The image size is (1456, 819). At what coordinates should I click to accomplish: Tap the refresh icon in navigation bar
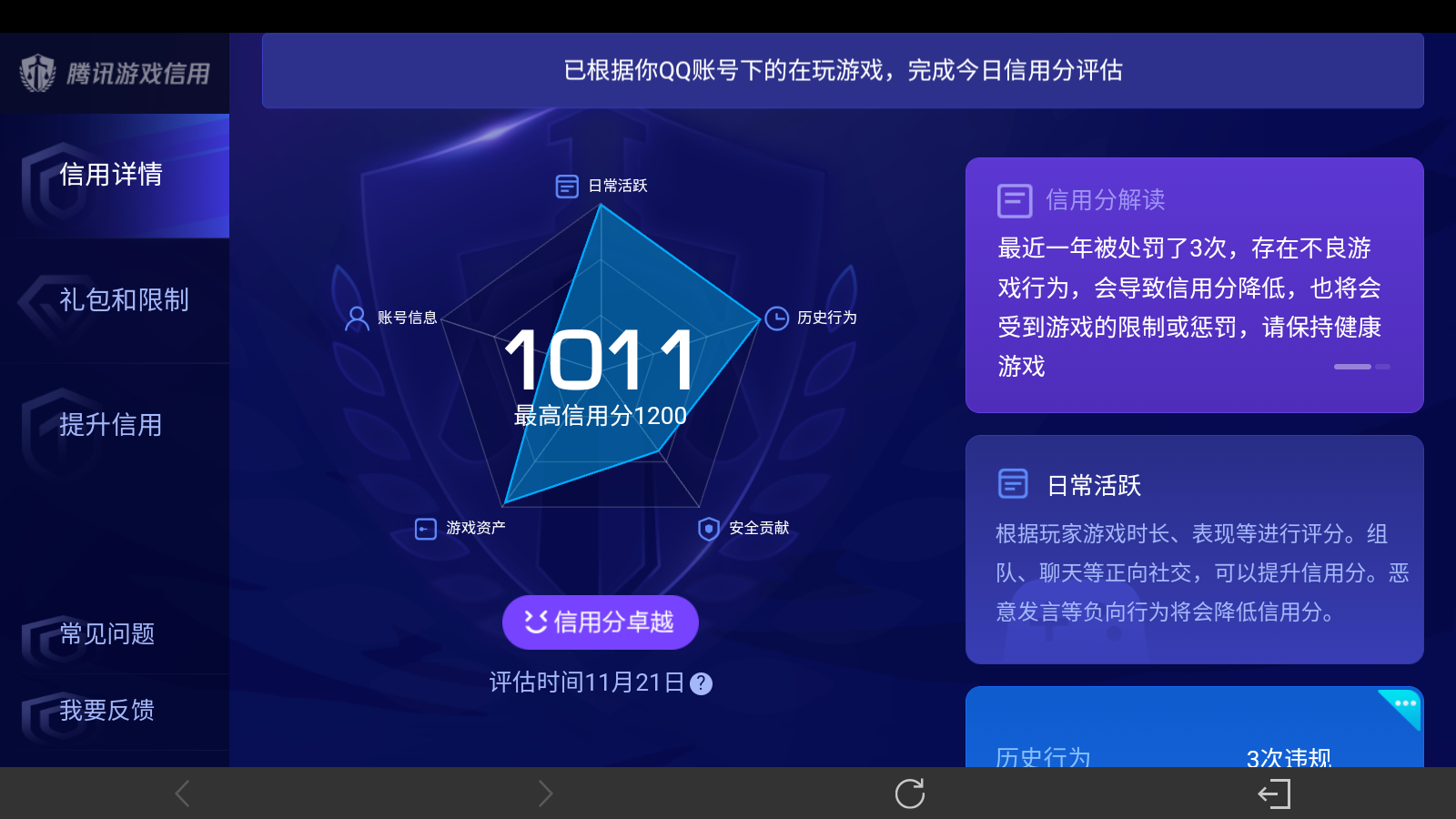pyautogui.click(x=909, y=793)
